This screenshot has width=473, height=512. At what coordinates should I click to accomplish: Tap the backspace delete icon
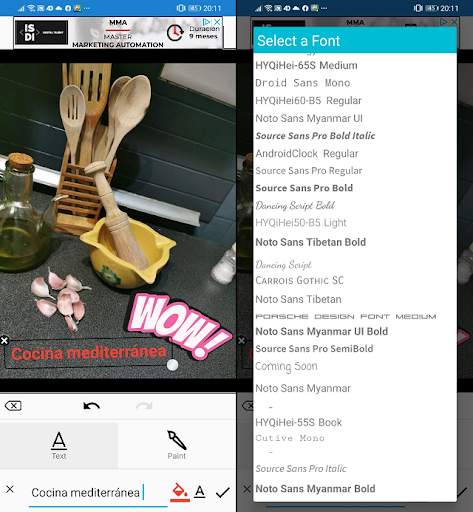coord(13,406)
